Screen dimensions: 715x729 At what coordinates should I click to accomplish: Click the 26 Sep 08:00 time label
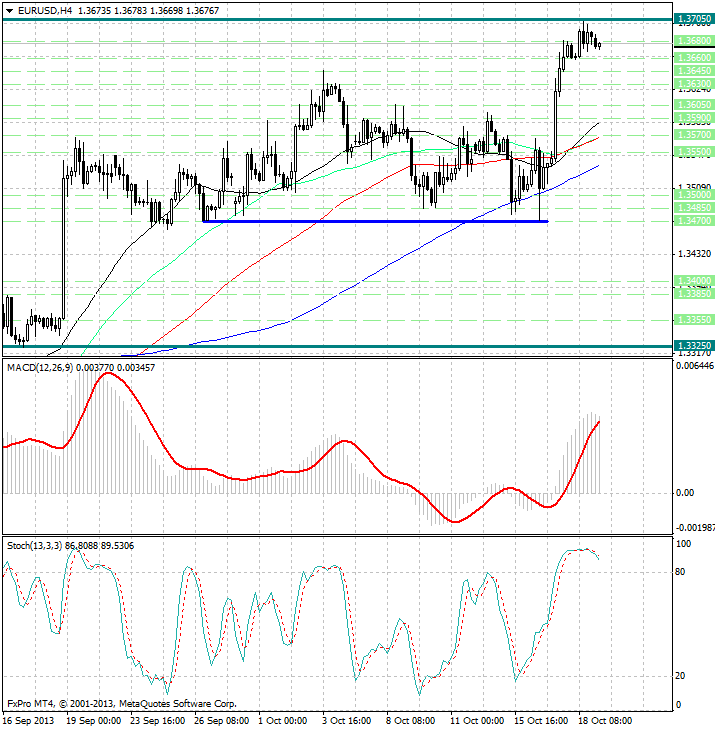[x=222, y=721]
